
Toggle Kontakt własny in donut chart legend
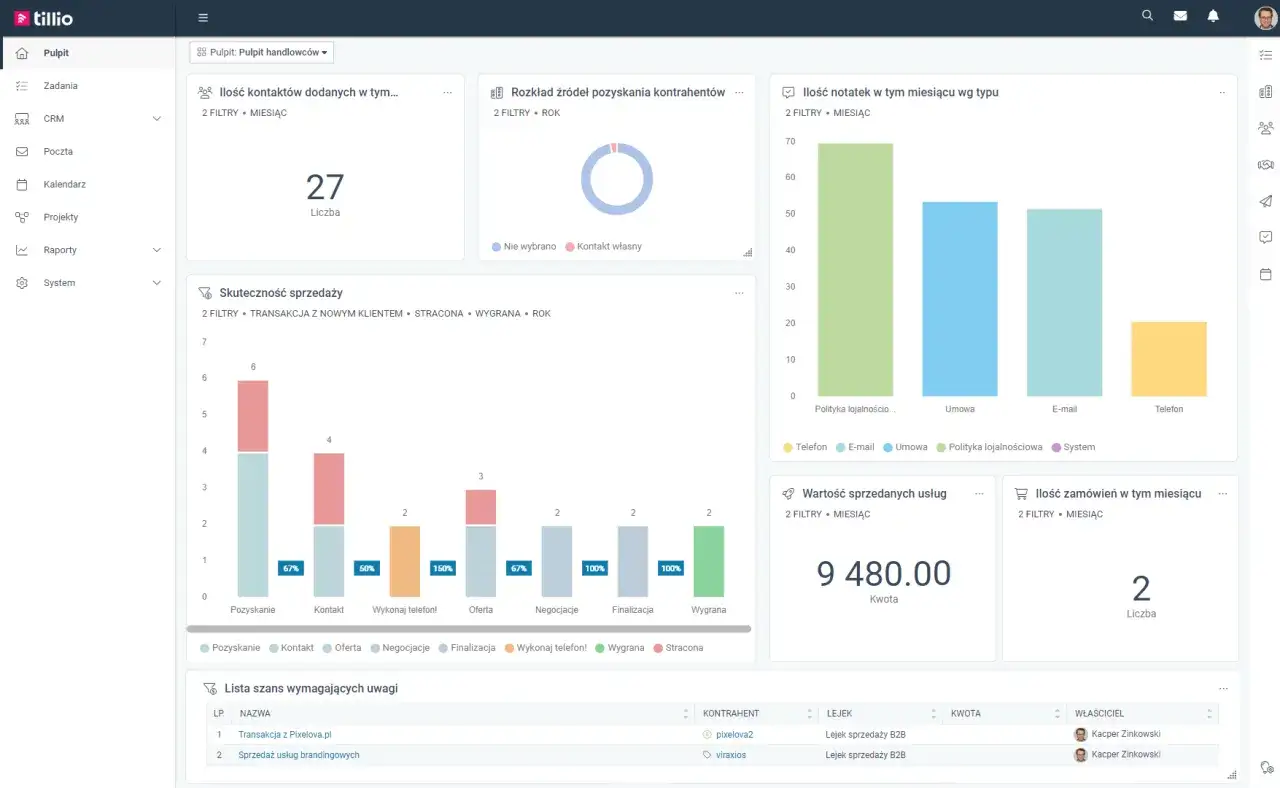click(x=603, y=246)
